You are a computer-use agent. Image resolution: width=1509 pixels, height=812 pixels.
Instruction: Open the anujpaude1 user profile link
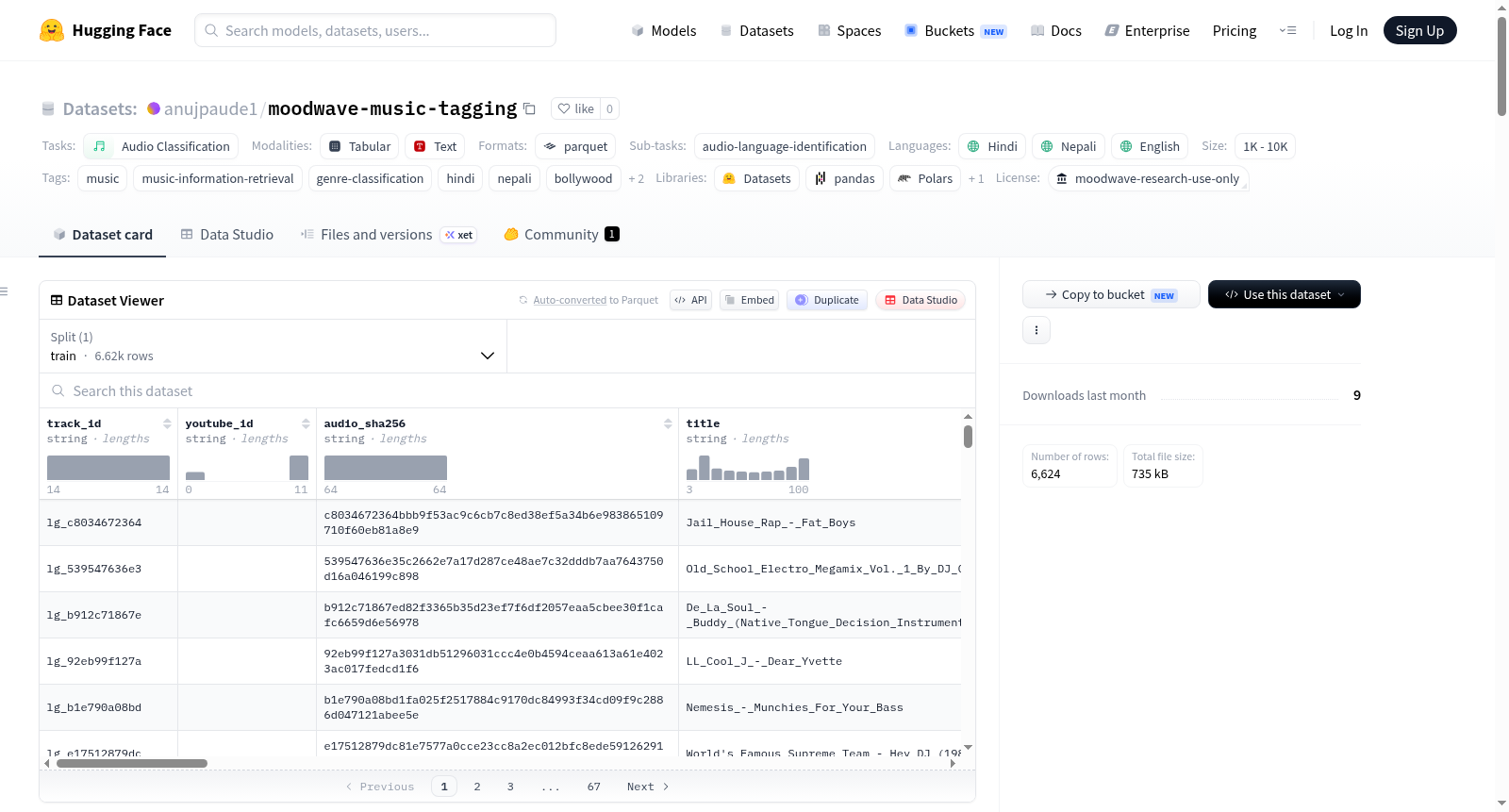click(x=210, y=108)
